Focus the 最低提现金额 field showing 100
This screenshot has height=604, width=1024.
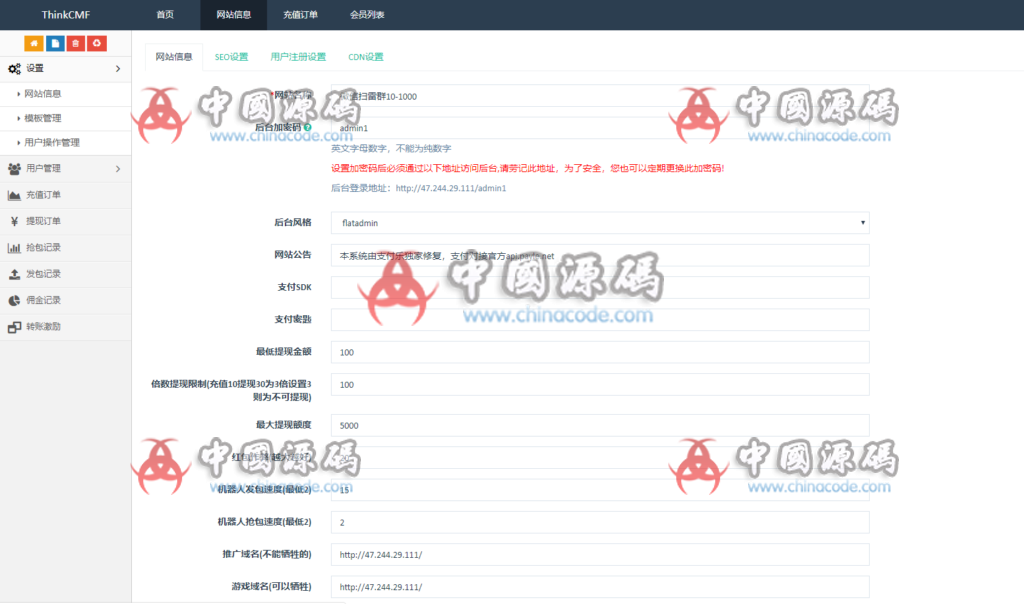(x=600, y=352)
